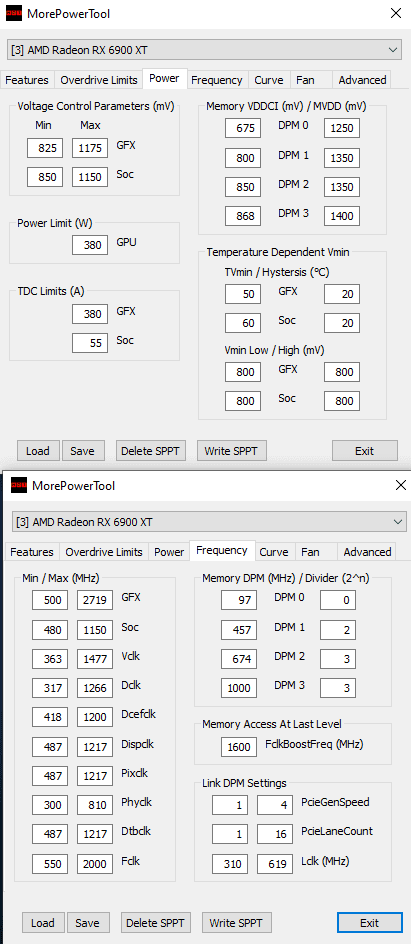Open Advanced tab in lower window
The image size is (411, 944).
click(367, 551)
